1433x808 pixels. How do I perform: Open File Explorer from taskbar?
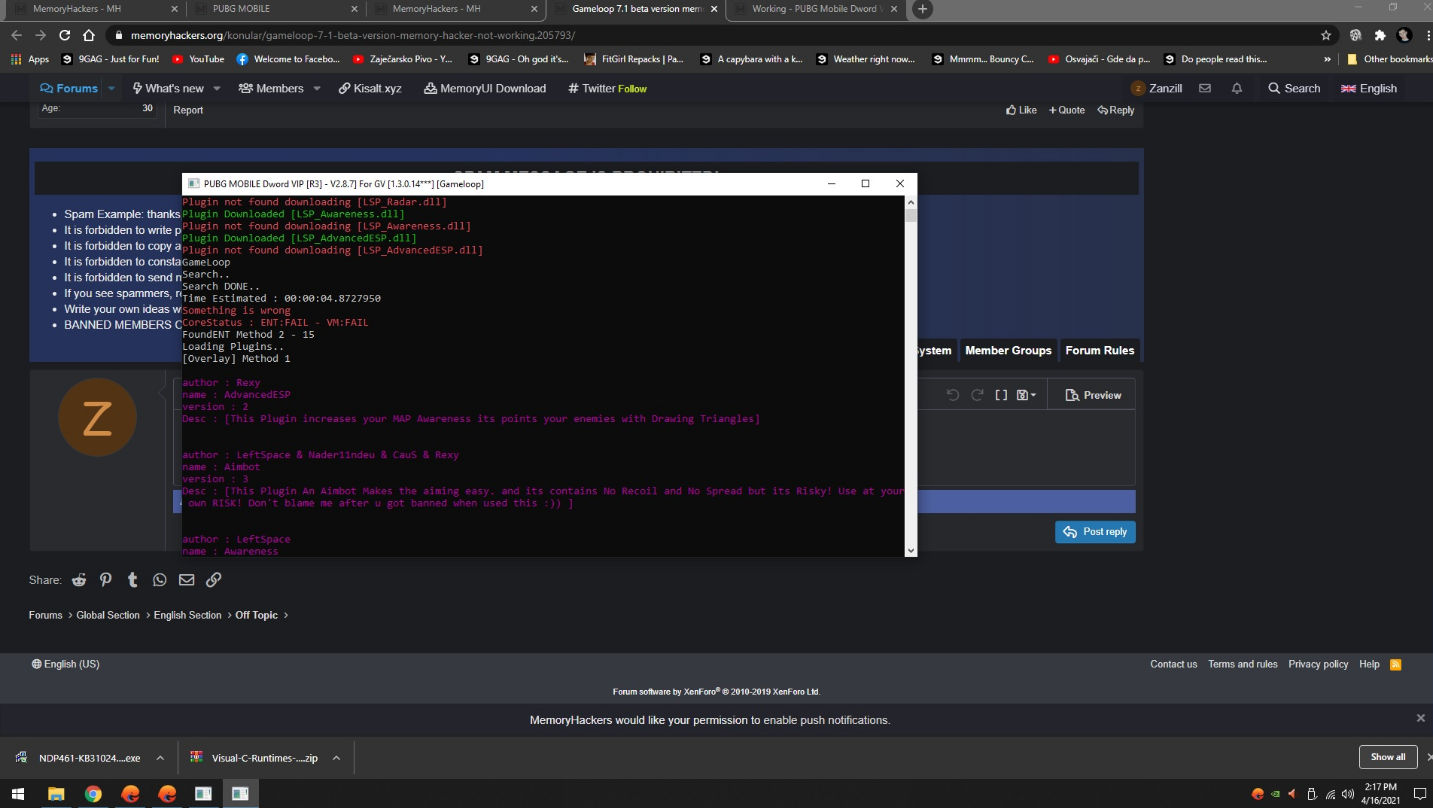click(x=56, y=794)
